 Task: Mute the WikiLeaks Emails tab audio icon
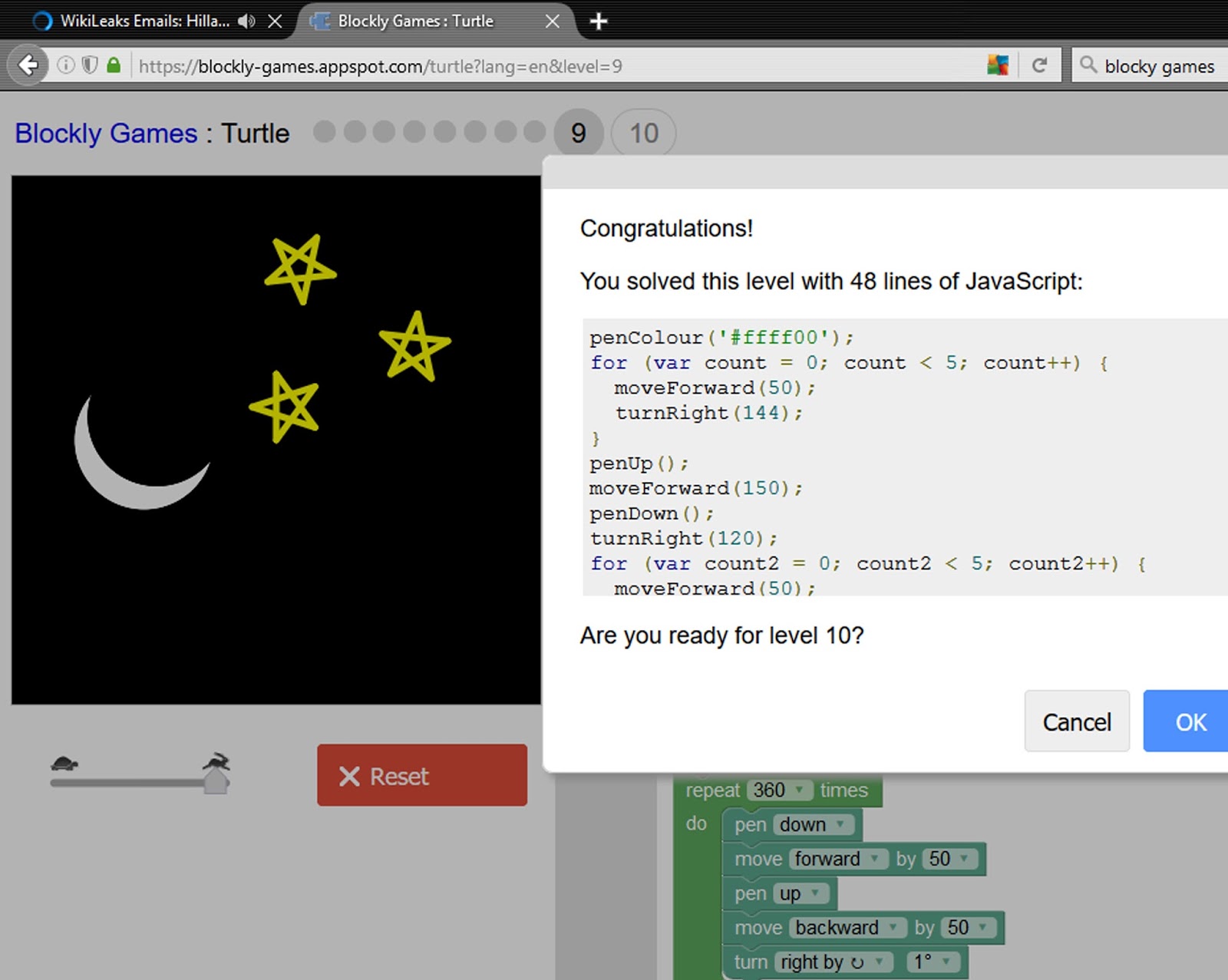[246, 21]
